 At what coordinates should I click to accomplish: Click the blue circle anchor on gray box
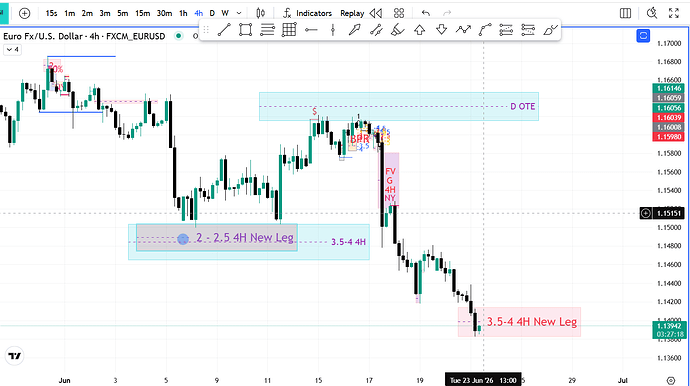183,239
